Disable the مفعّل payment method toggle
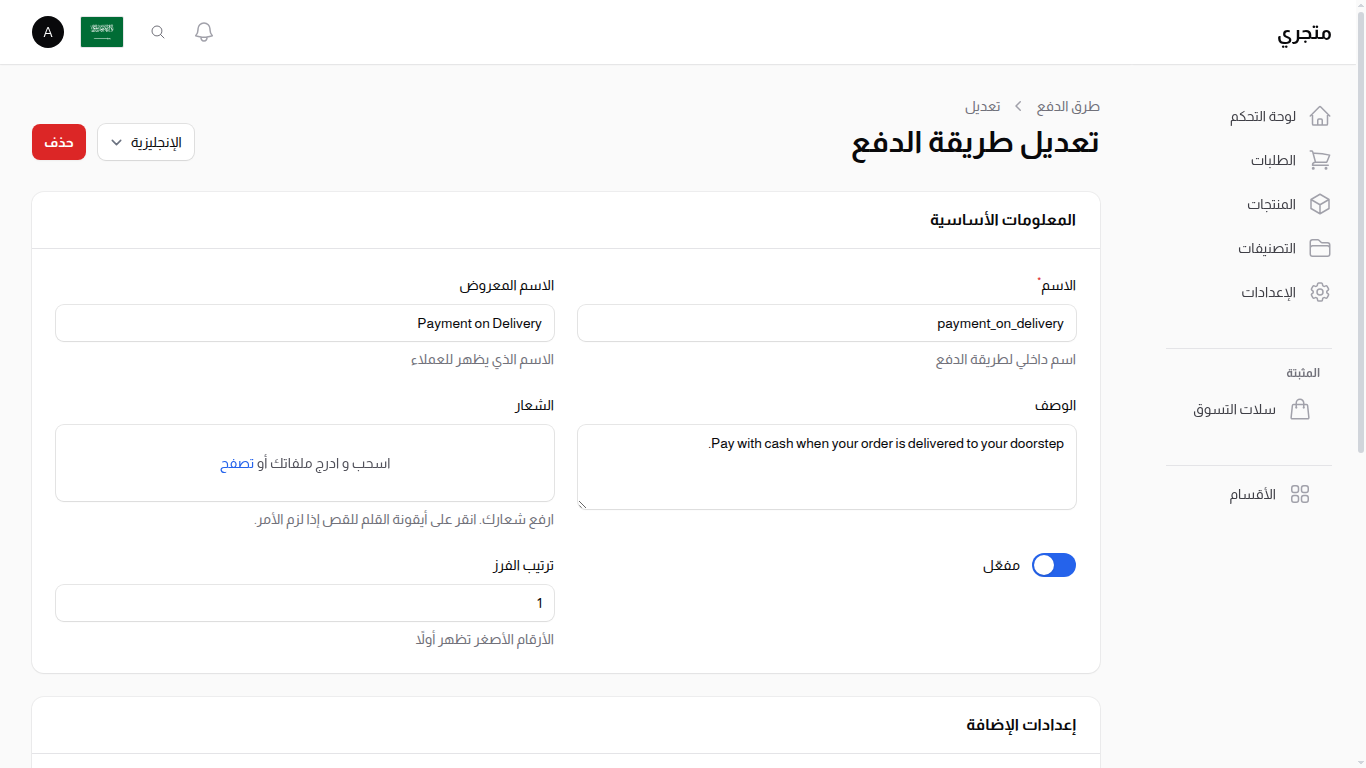This screenshot has height=768, width=1366. point(1053,565)
